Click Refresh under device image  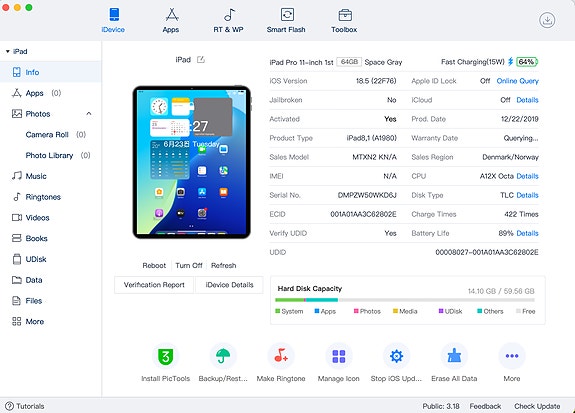tap(223, 266)
